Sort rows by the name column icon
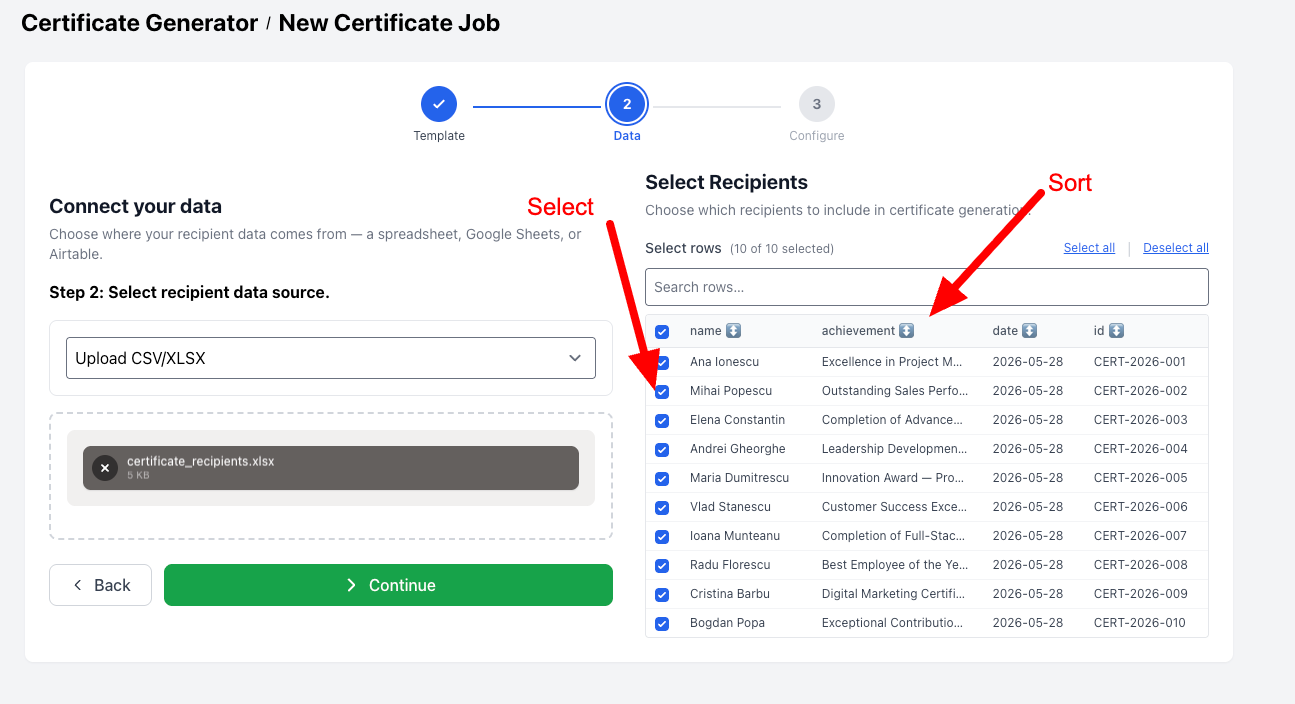Viewport: 1295px width, 704px height. [x=733, y=331]
